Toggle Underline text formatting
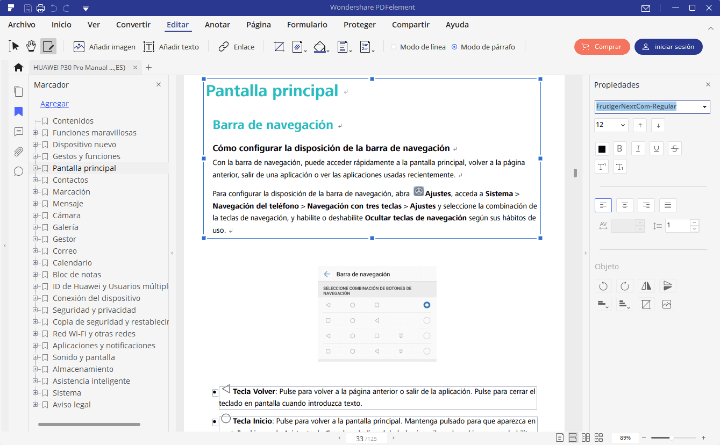Screen dimensions: 720x445 656,148
